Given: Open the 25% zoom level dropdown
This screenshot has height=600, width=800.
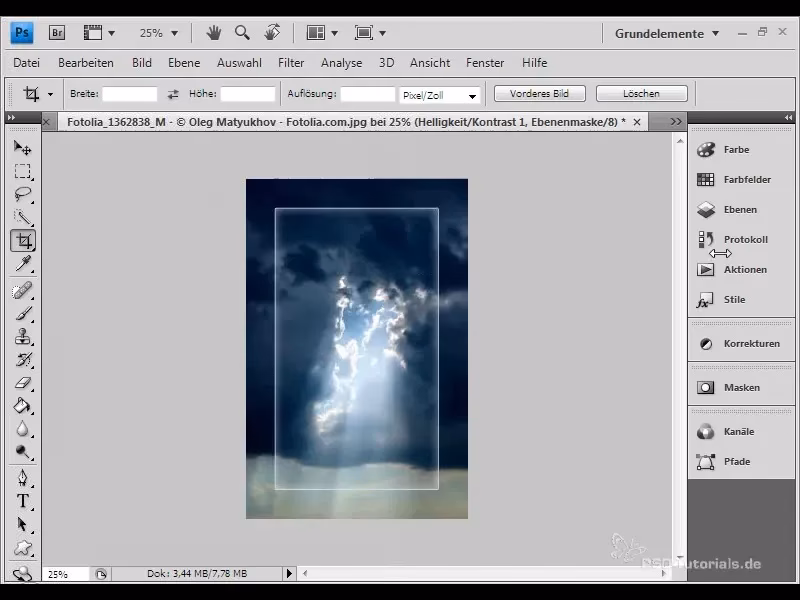Looking at the screenshot, I should coord(158,33).
